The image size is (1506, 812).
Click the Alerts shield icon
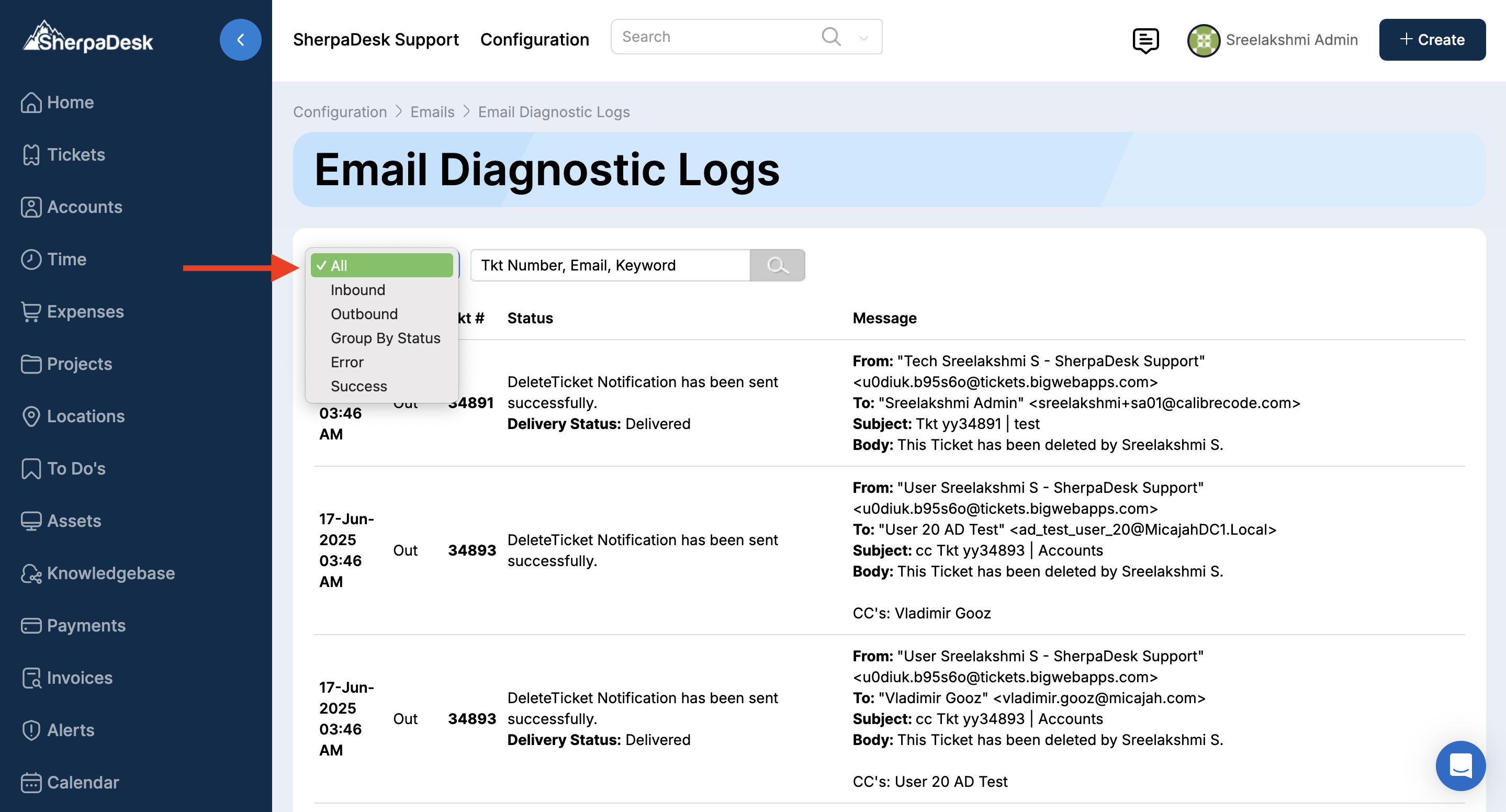point(31,730)
